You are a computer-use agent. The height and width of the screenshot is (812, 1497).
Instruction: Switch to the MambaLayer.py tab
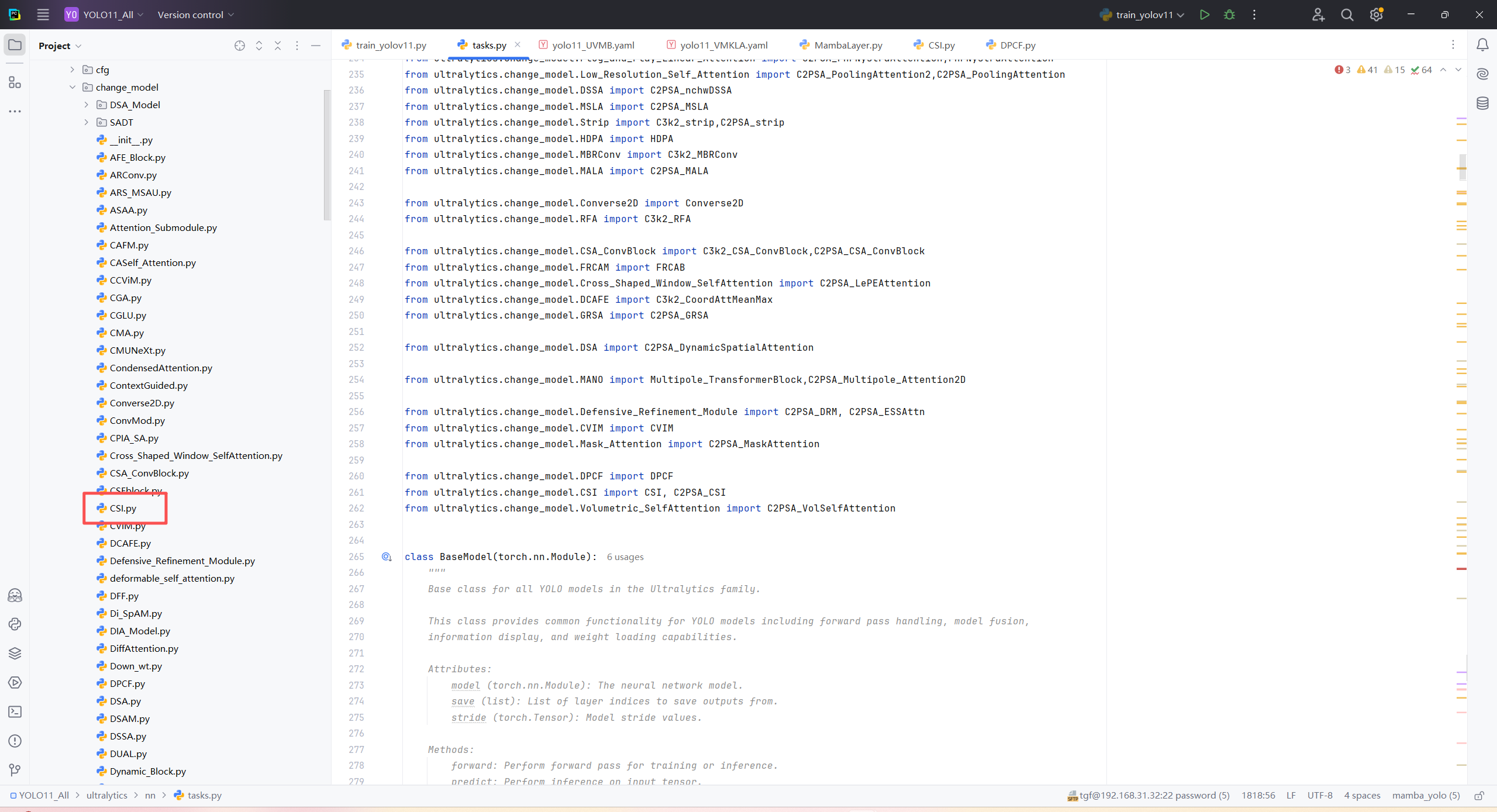click(847, 45)
